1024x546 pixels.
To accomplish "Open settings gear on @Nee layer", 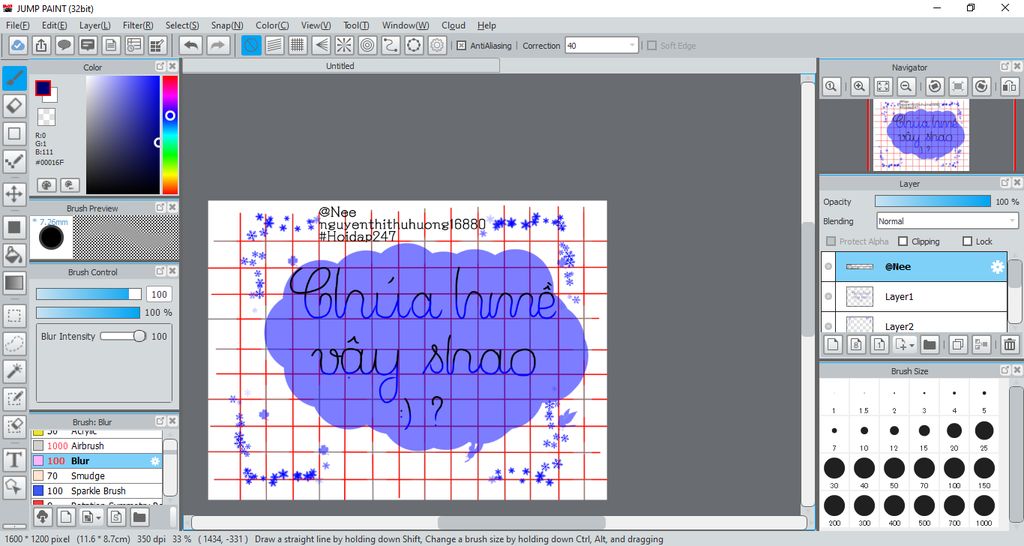I will (x=997, y=266).
